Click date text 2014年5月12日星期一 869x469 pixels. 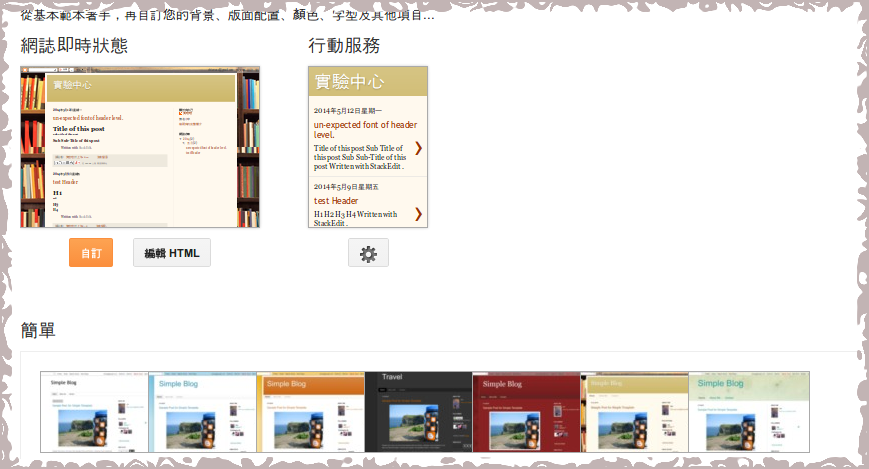347,111
